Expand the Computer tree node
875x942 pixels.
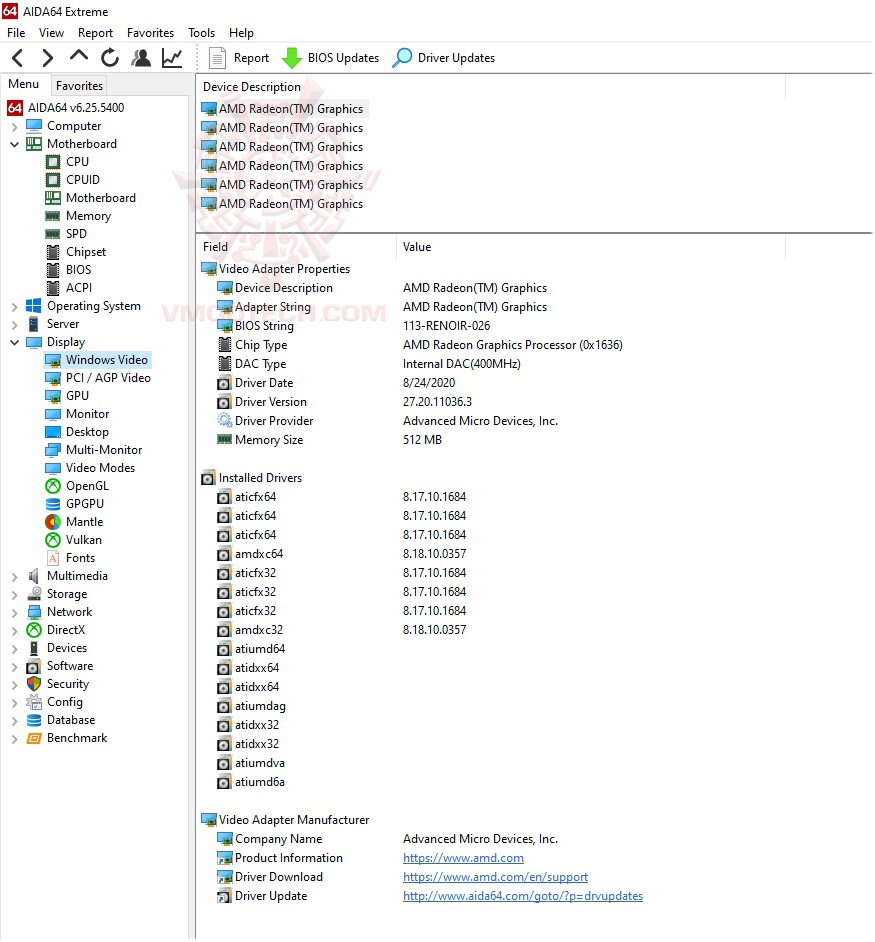click(x=14, y=127)
